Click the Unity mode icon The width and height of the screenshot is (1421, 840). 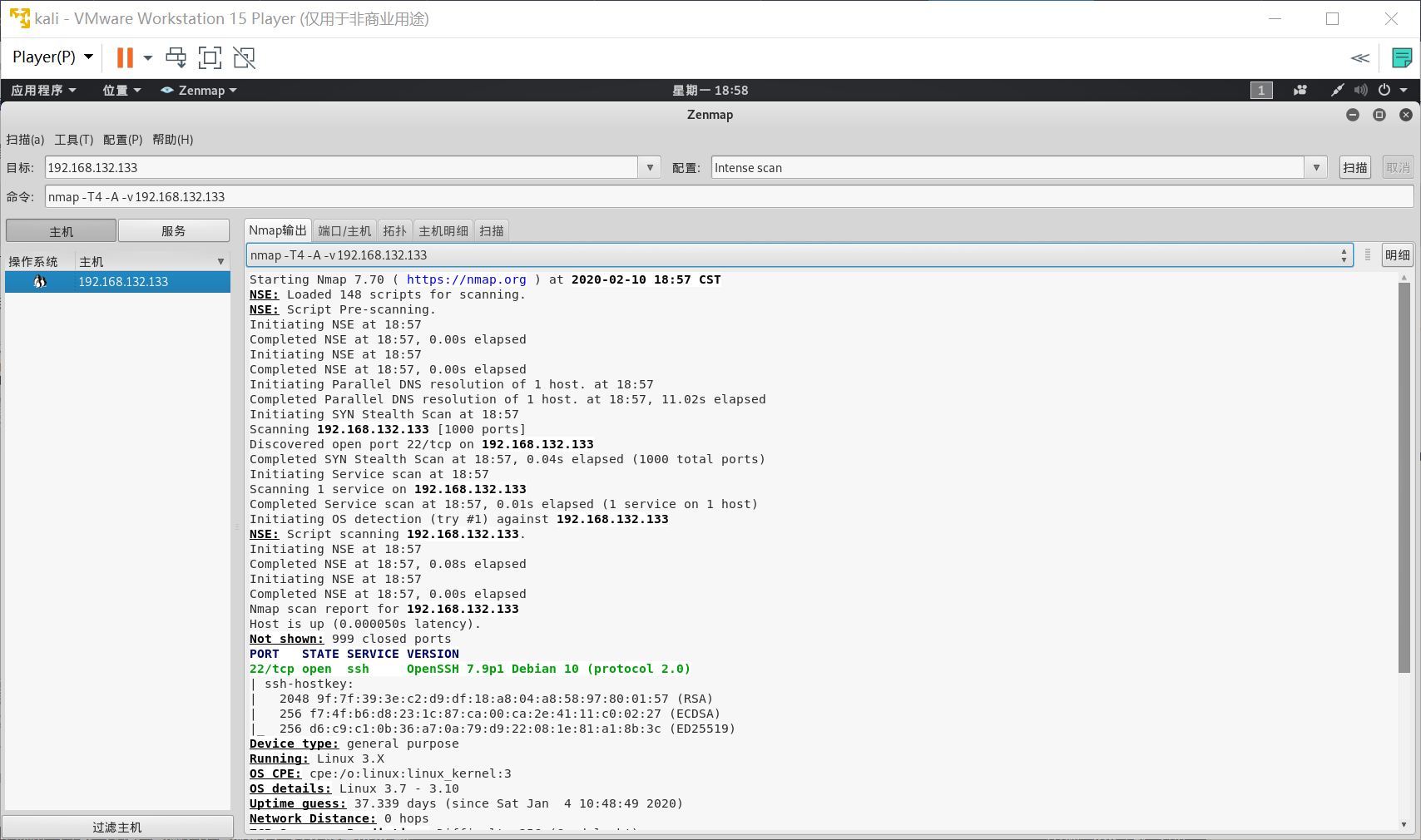click(244, 57)
